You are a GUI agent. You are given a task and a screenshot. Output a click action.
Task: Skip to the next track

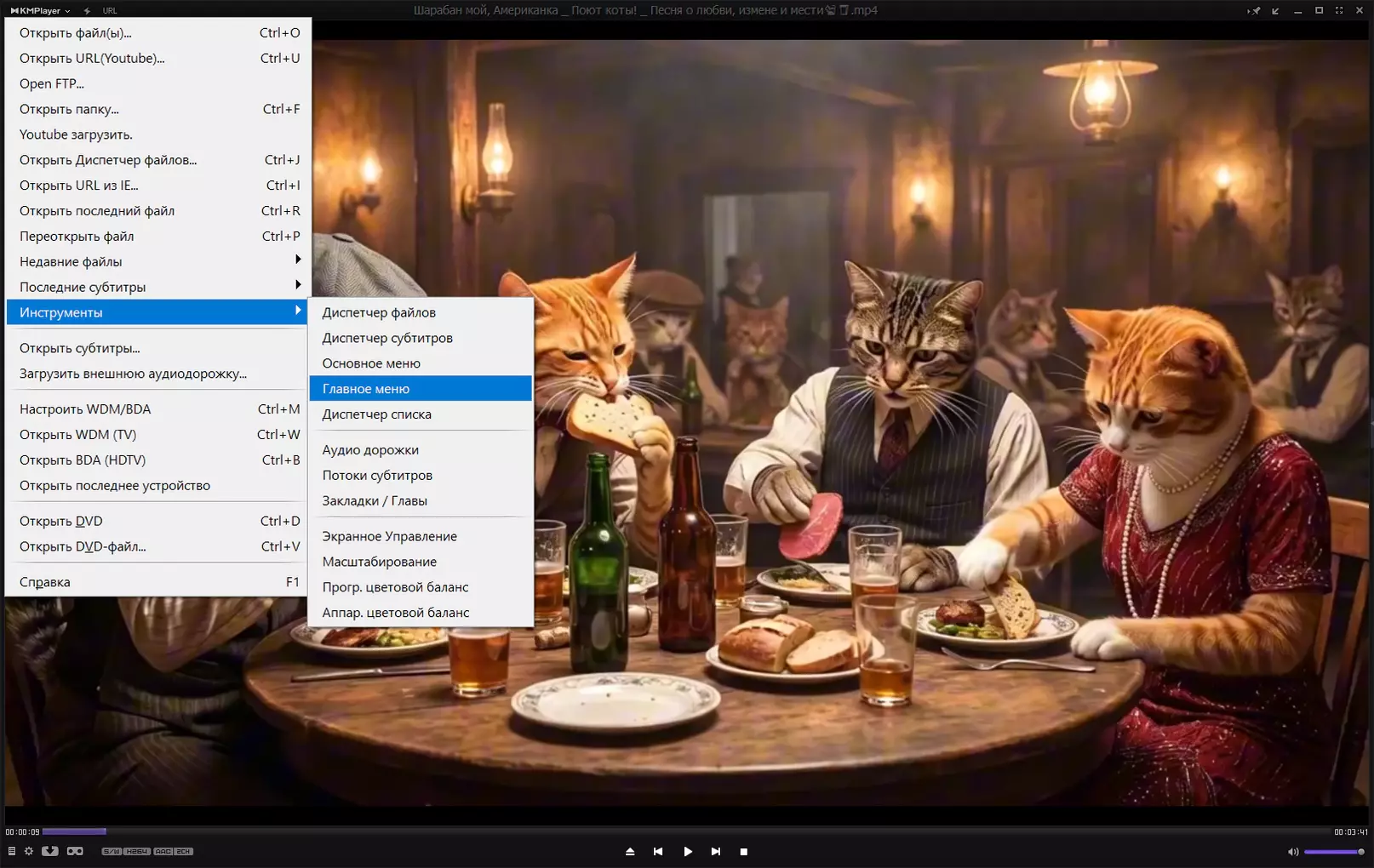pos(716,851)
